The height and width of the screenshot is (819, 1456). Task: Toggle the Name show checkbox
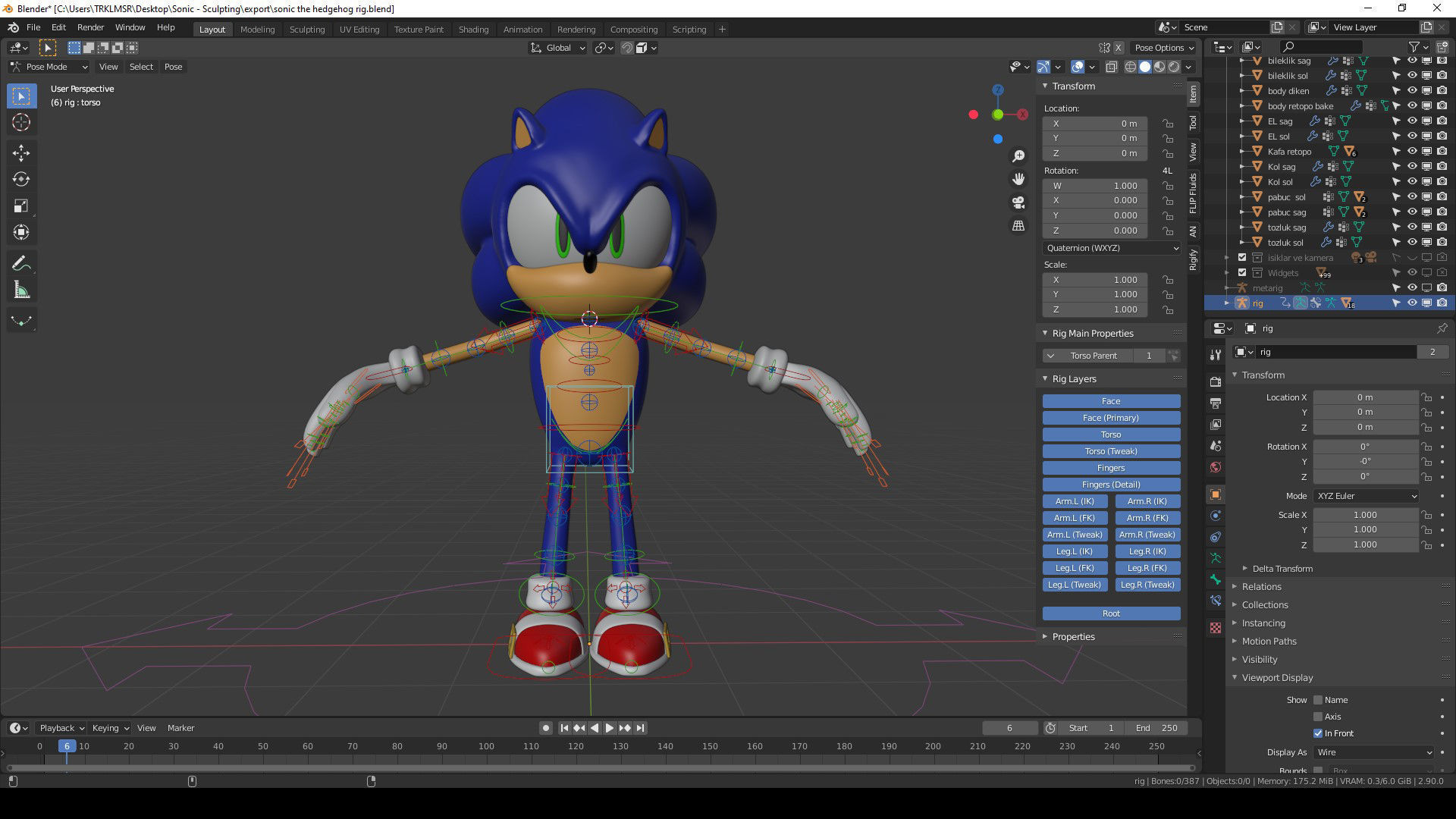[1318, 700]
